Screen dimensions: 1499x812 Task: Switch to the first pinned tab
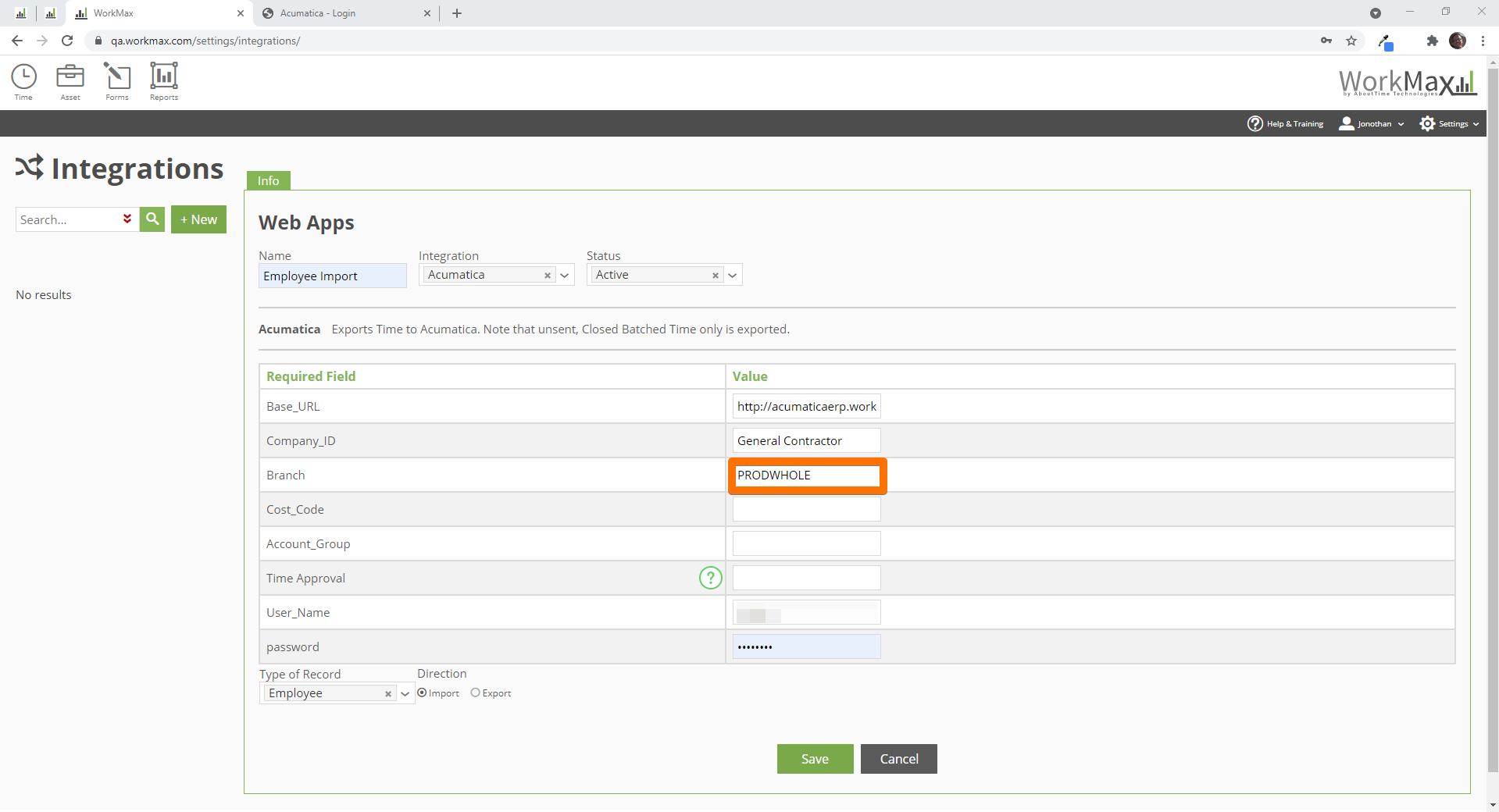21,13
